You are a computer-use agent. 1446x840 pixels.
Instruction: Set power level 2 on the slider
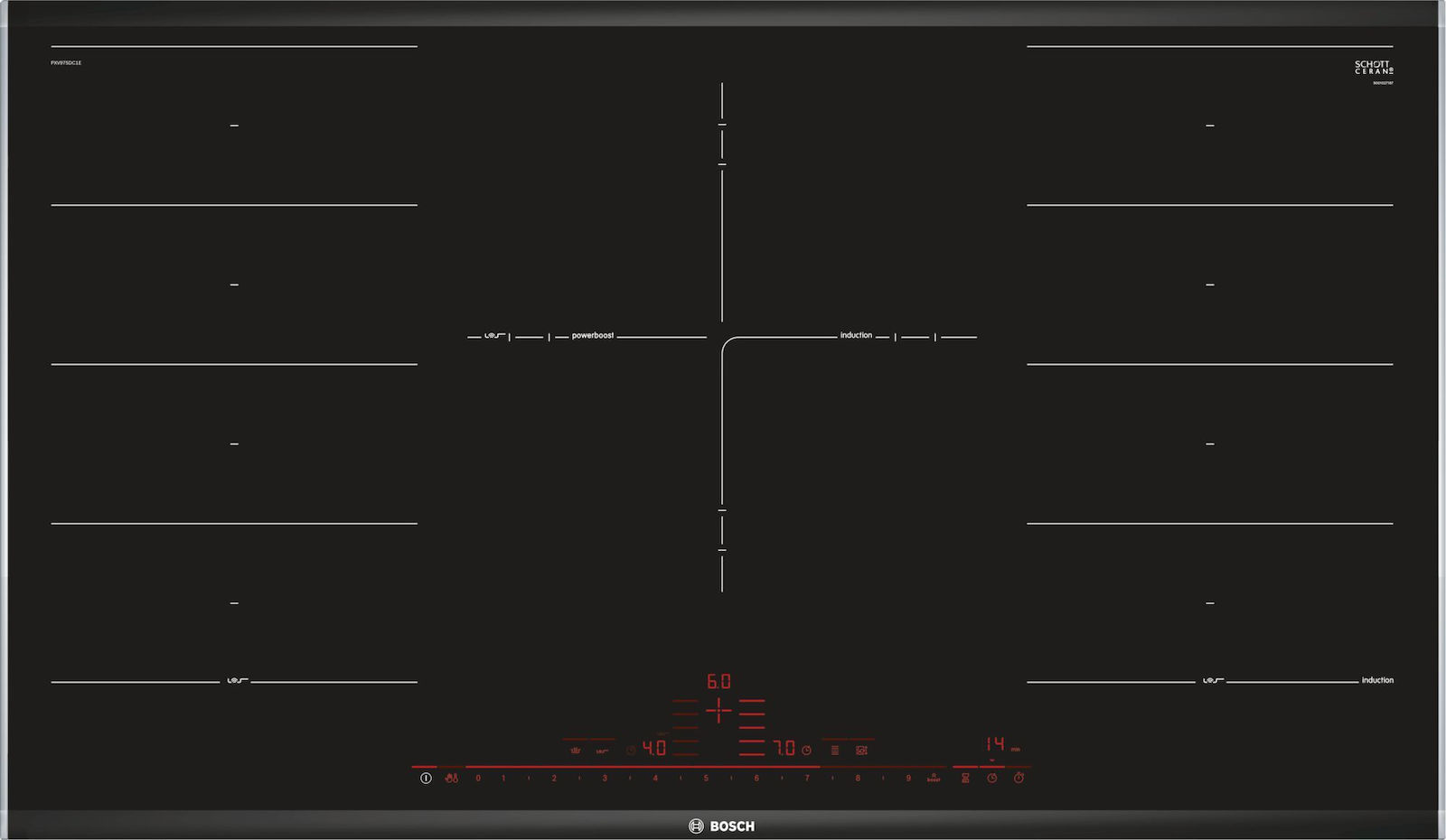point(554,778)
